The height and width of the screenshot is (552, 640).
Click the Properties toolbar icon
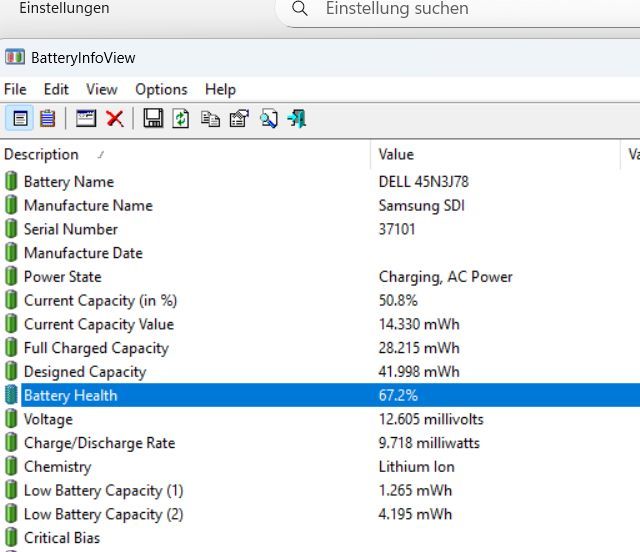click(x=238, y=119)
